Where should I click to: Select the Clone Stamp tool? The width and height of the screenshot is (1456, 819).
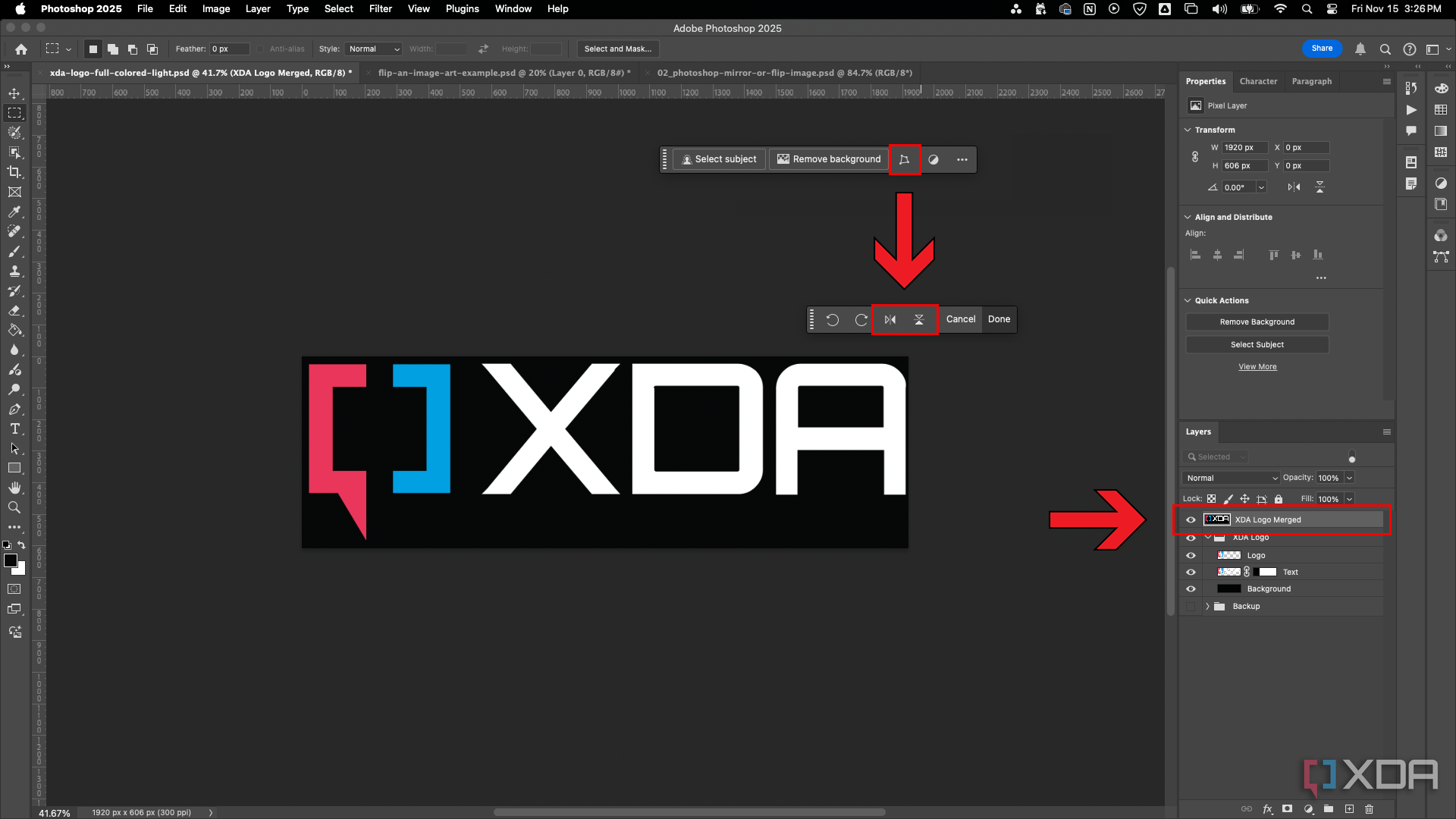pos(14,271)
